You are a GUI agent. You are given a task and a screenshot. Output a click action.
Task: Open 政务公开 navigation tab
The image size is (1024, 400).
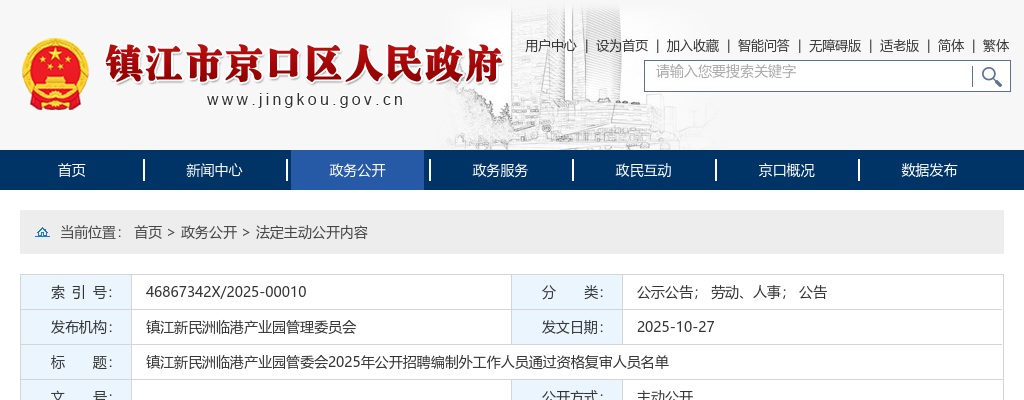pos(357,171)
